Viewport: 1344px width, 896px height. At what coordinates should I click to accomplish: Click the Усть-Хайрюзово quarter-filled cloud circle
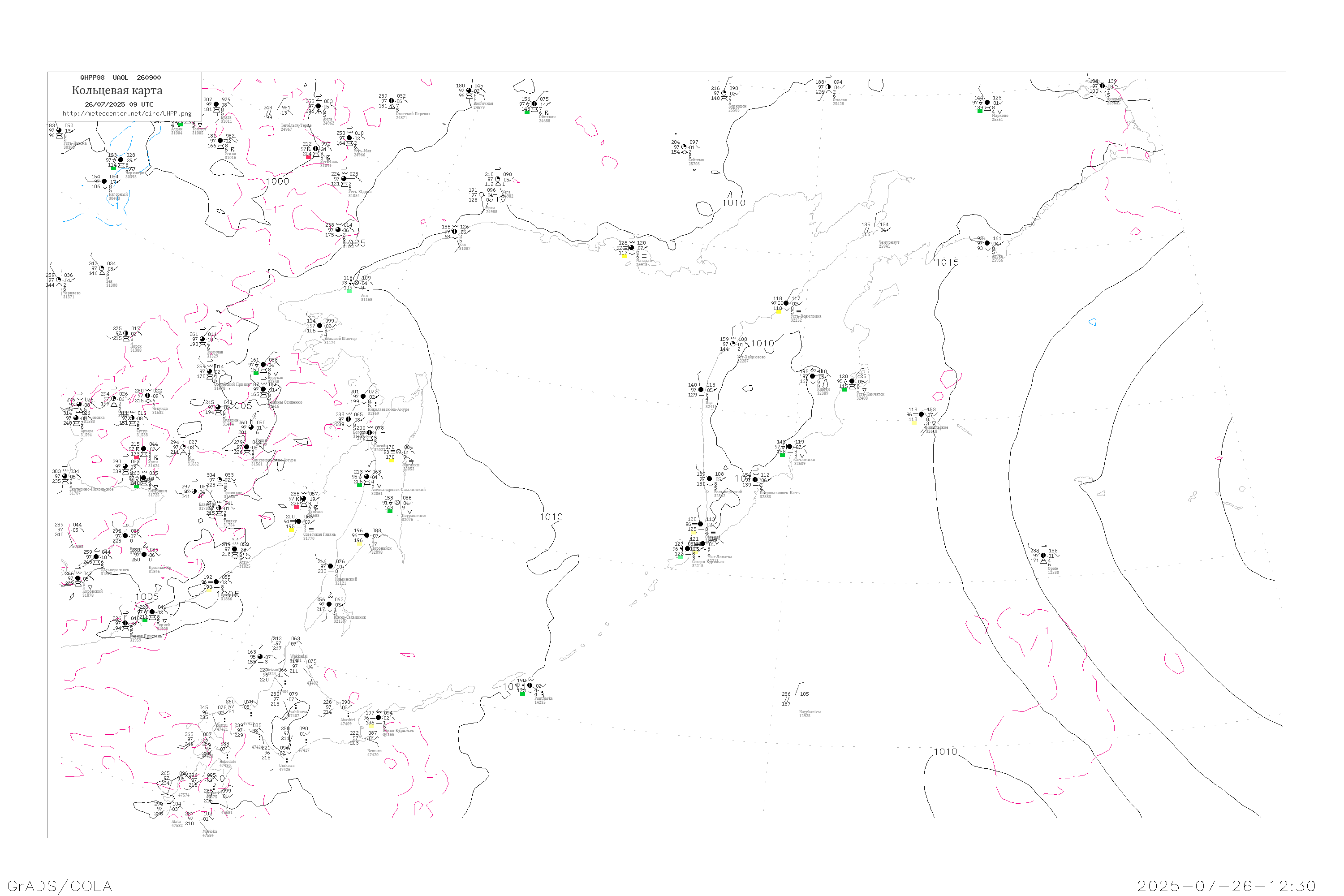coord(733,344)
